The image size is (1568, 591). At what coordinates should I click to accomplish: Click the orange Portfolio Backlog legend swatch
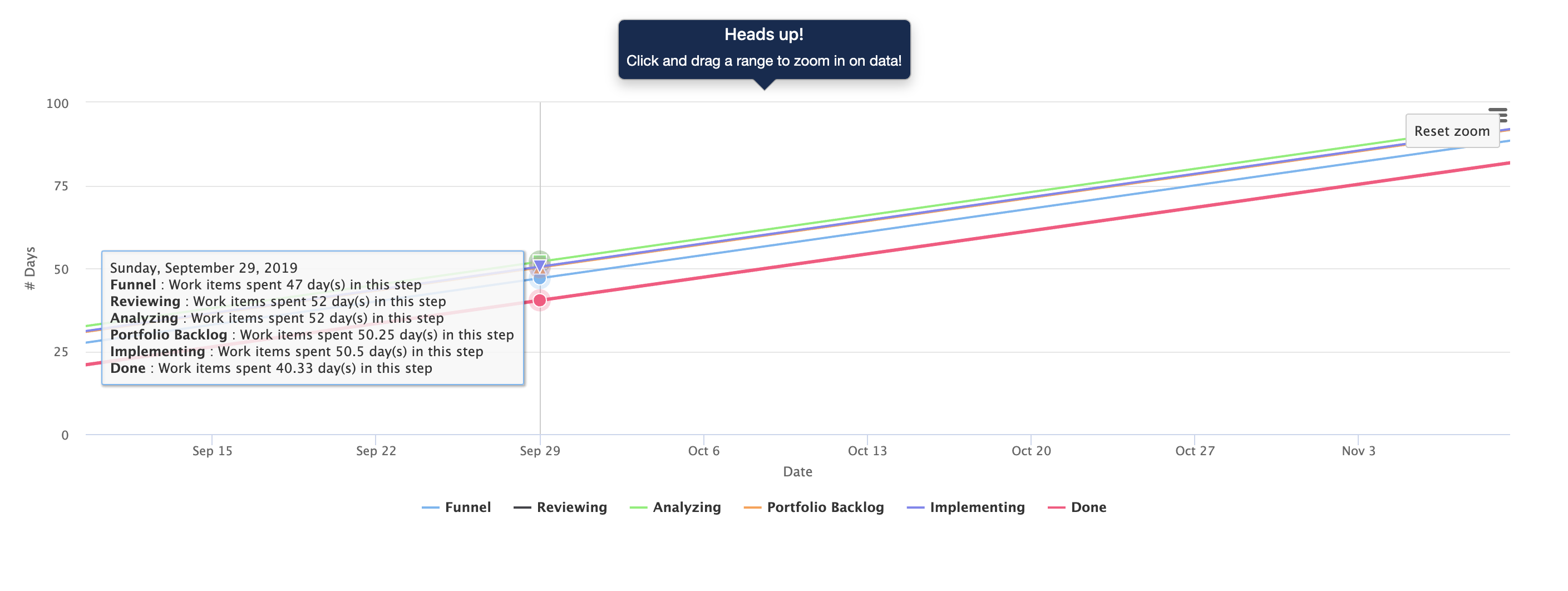[x=752, y=508]
